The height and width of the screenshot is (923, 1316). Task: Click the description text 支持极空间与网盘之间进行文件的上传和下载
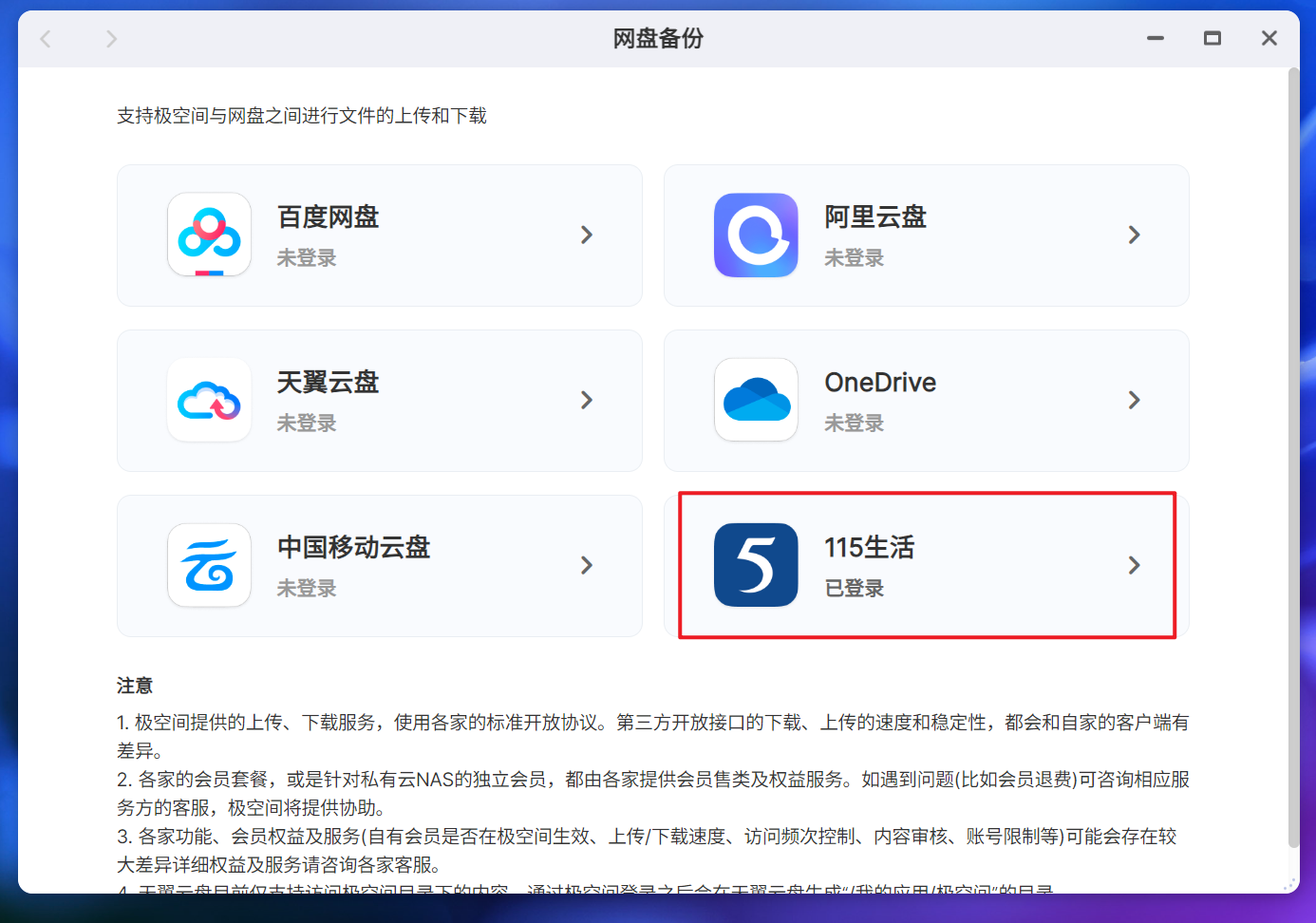tap(302, 116)
